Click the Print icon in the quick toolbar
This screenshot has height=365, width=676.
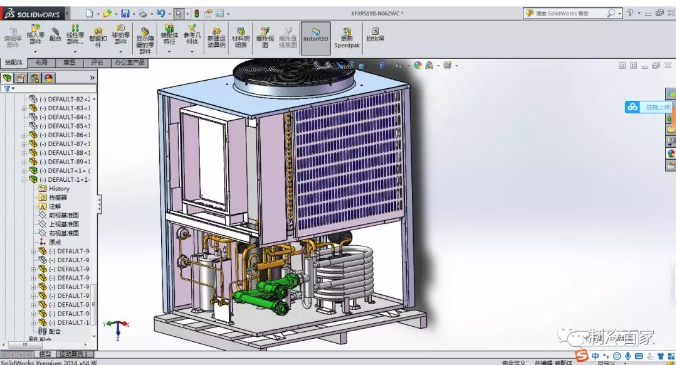coord(143,13)
